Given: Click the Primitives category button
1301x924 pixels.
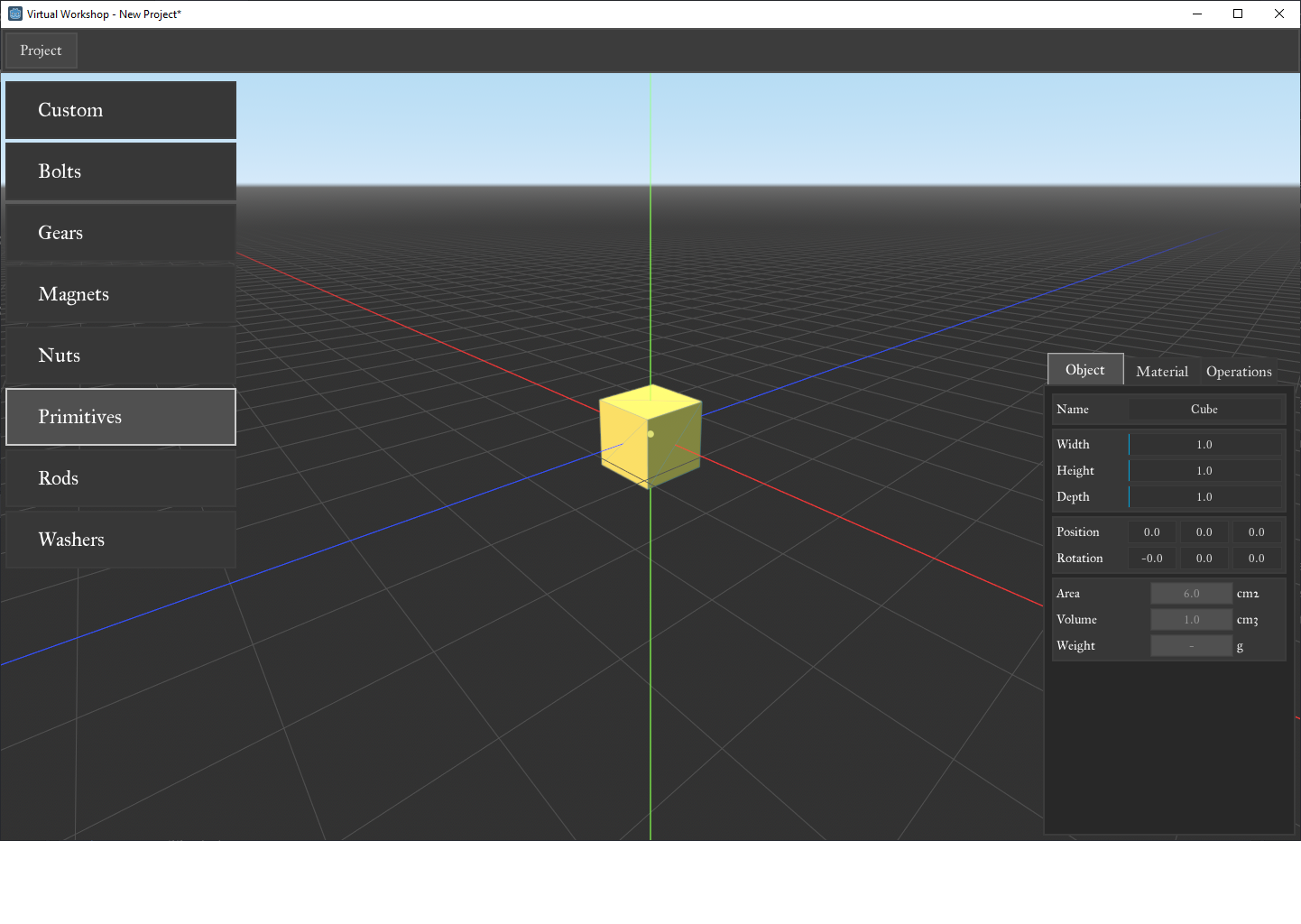Looking at the screenshot, I should 121,417.
